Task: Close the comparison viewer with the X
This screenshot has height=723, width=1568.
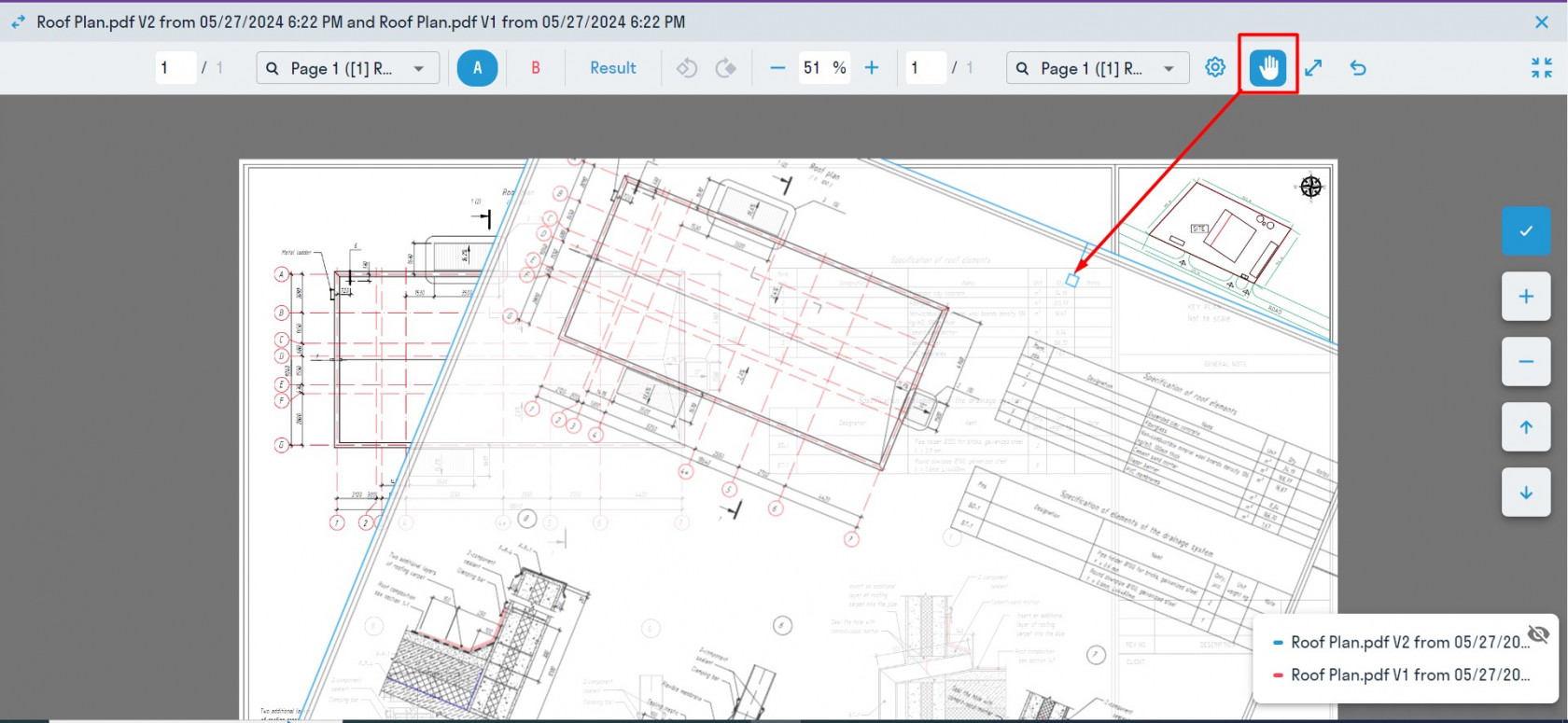Action: [1542, 22]
